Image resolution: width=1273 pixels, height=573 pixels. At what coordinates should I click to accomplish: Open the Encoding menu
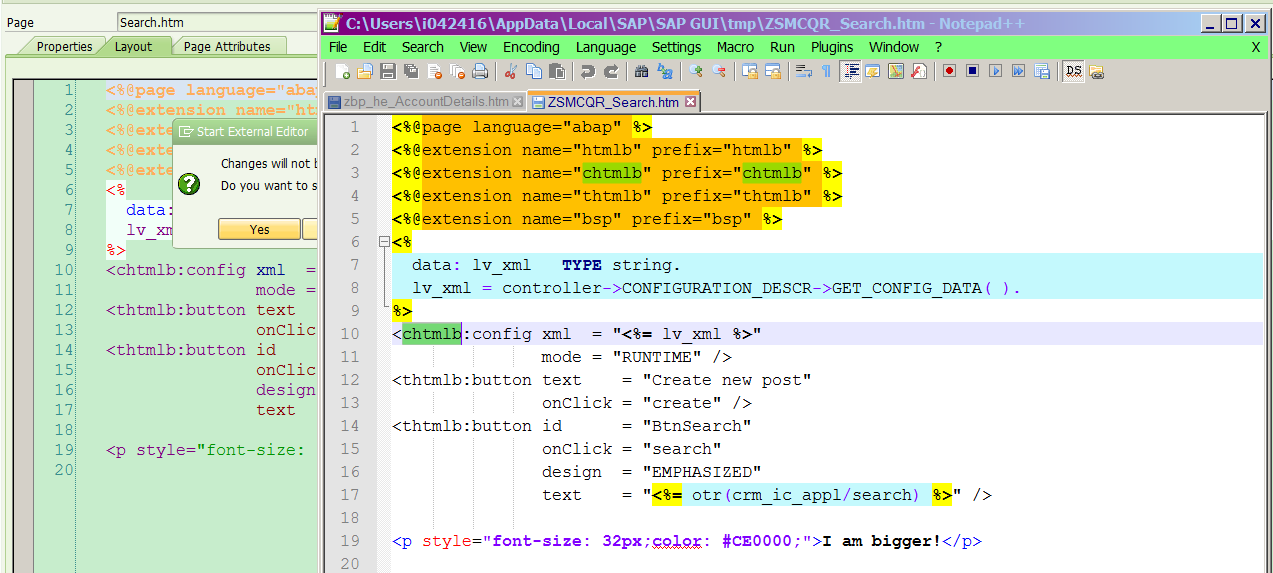point(531,47)
